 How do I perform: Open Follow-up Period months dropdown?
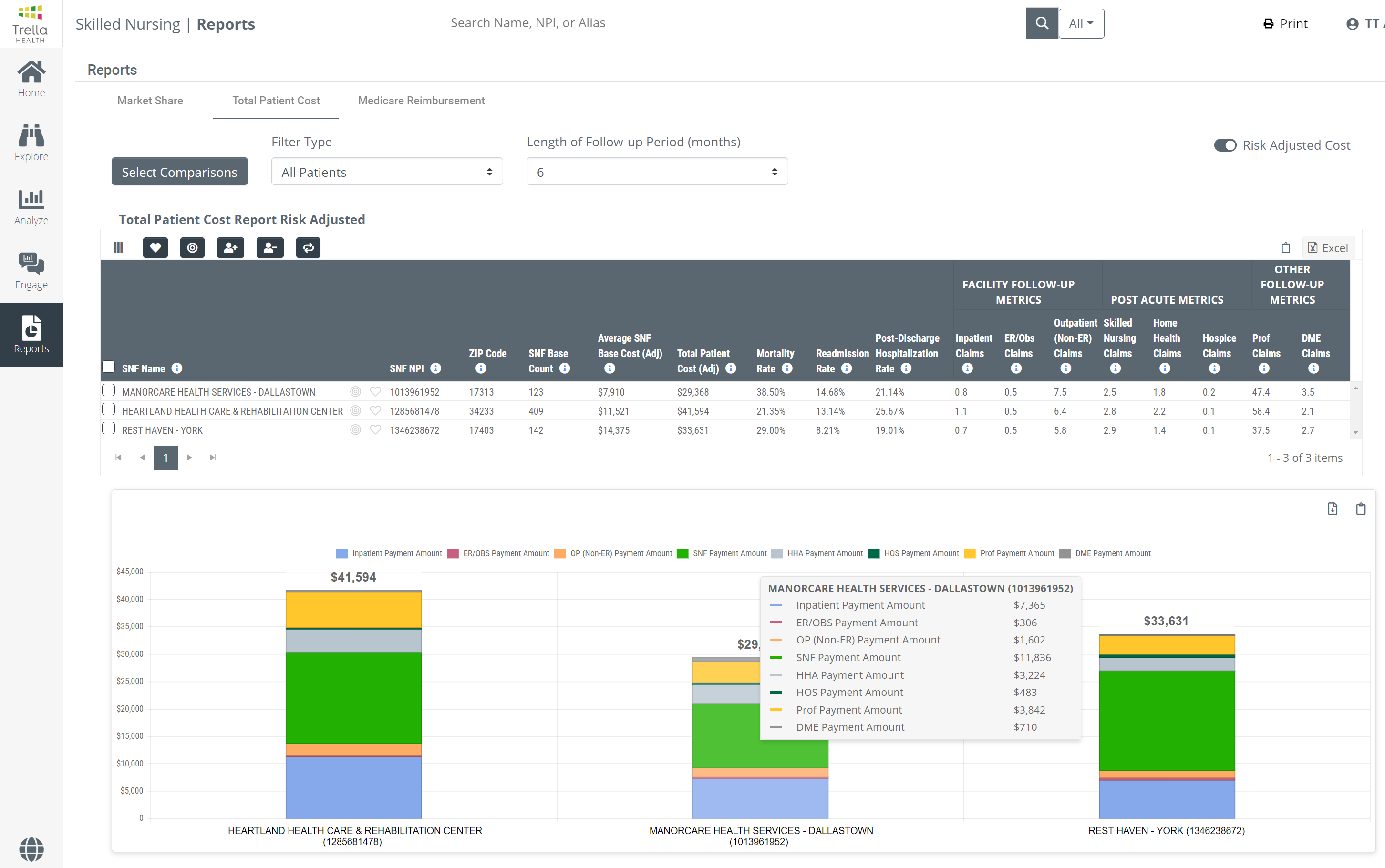[657, 172]
